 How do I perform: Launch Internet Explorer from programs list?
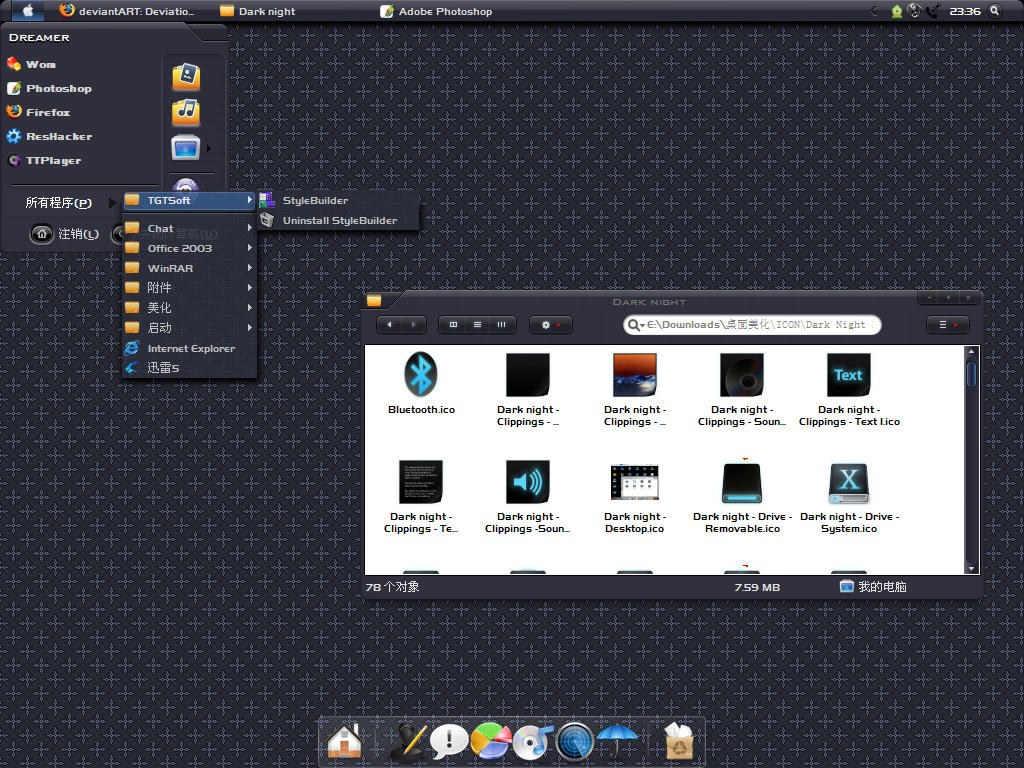189,348
